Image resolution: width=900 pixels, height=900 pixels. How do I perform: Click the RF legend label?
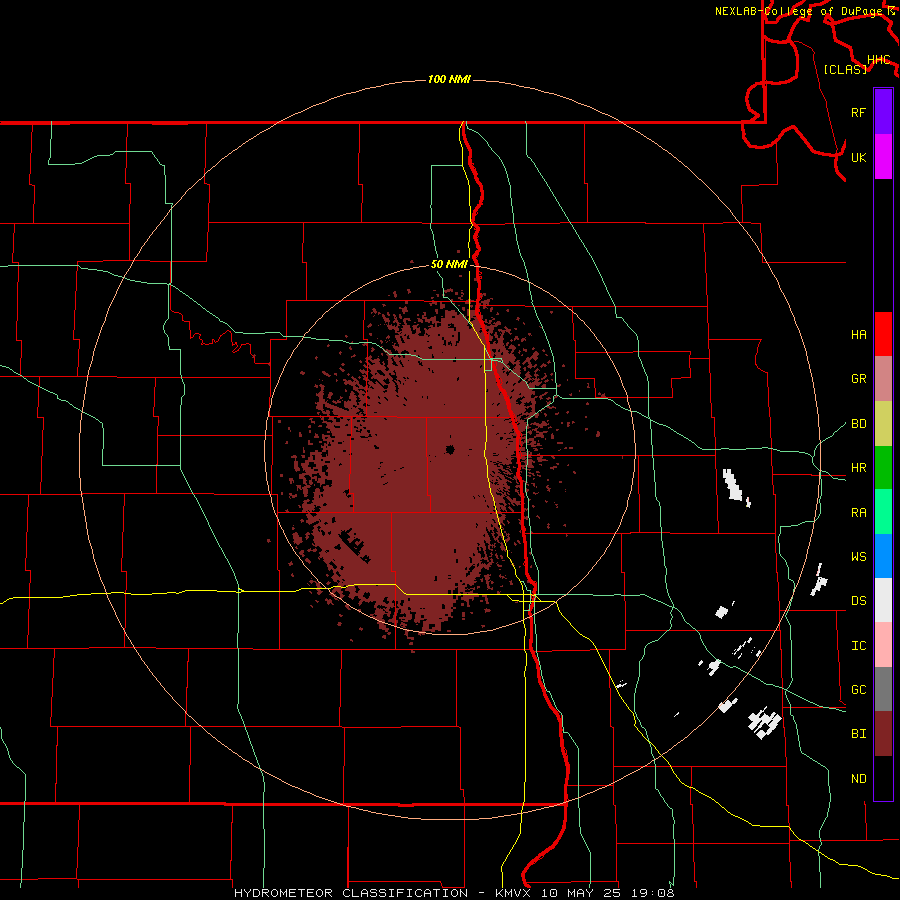click(x=858, y=112)
